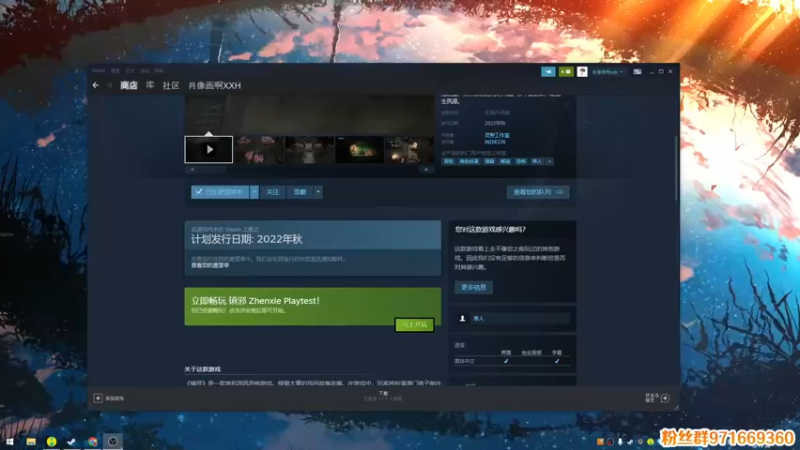The image size is (800, 450).
Task: Click the green 马上开玩 button
Action: [414, 325]
